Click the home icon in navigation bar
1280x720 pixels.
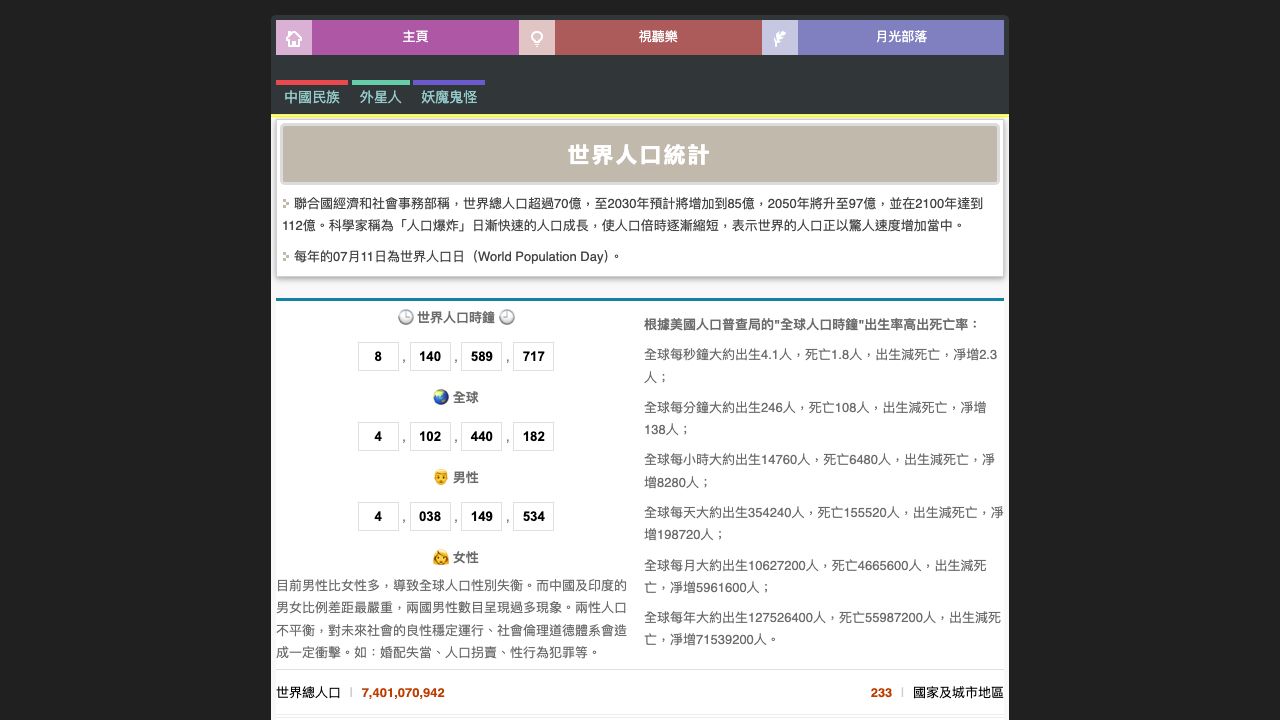point(294,38)
